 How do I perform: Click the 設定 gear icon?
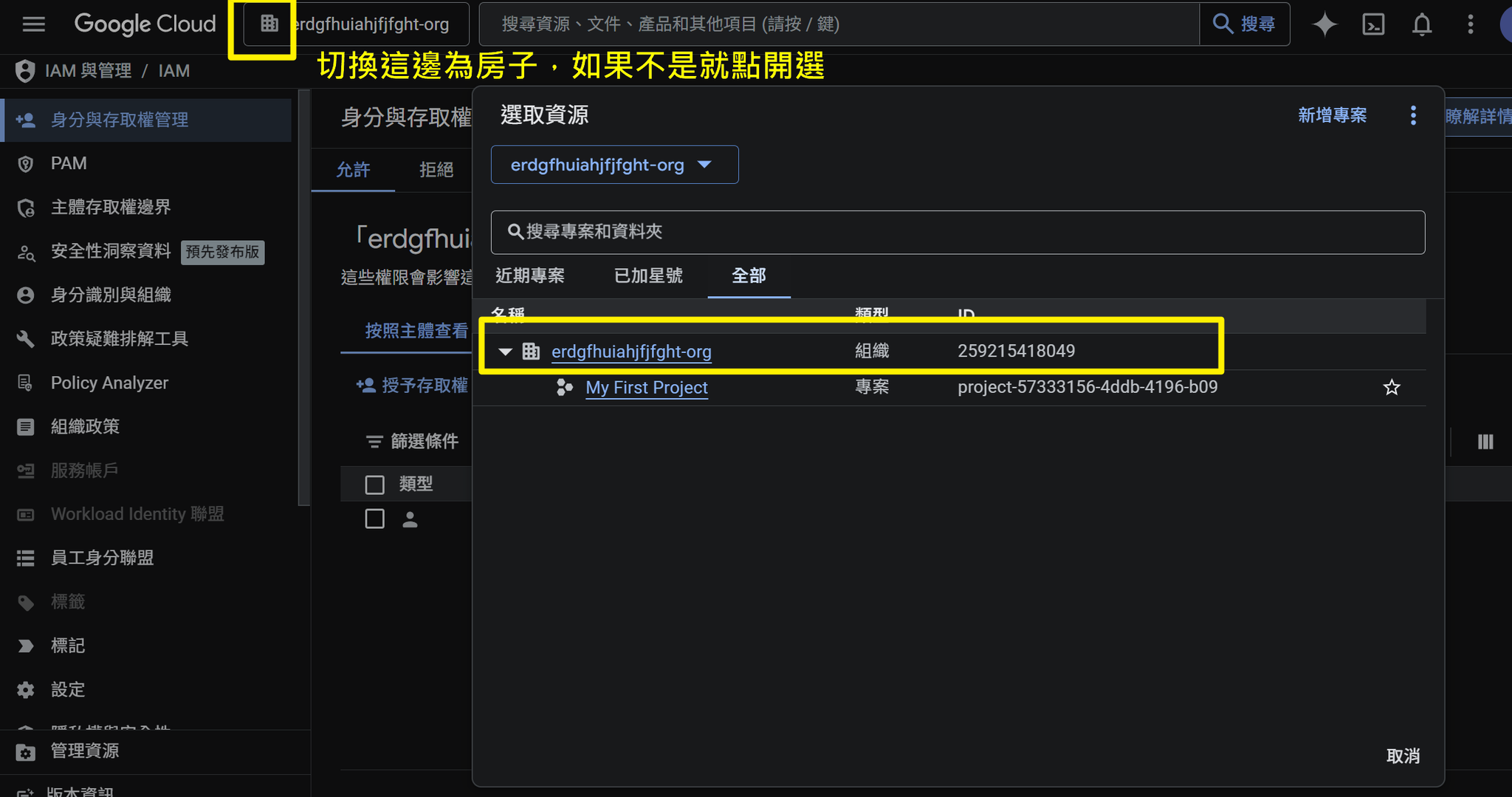(x=25, y=690)
